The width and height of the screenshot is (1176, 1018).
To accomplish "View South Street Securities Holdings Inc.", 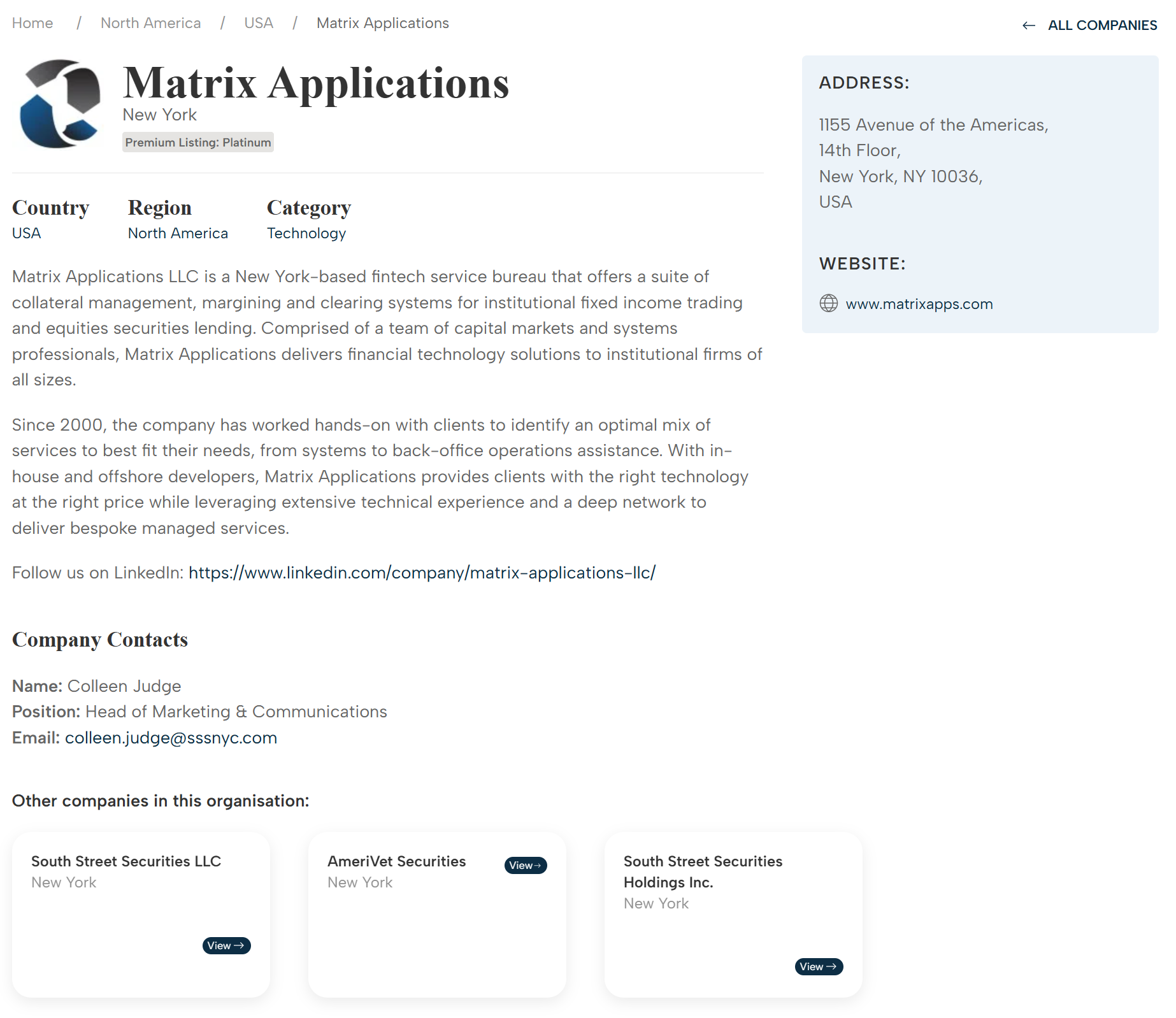I will click(x=819, y=966).
